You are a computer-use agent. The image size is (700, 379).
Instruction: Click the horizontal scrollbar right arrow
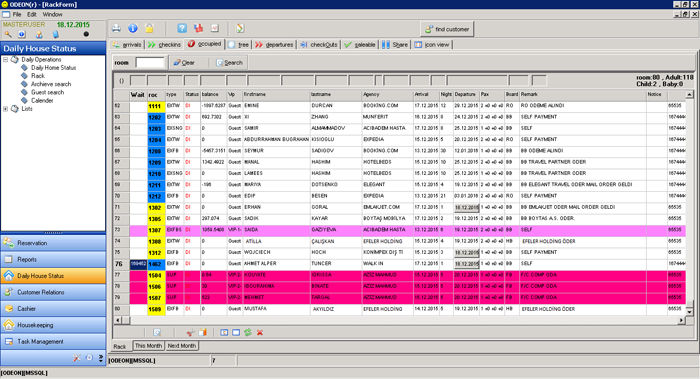(681, 320)
